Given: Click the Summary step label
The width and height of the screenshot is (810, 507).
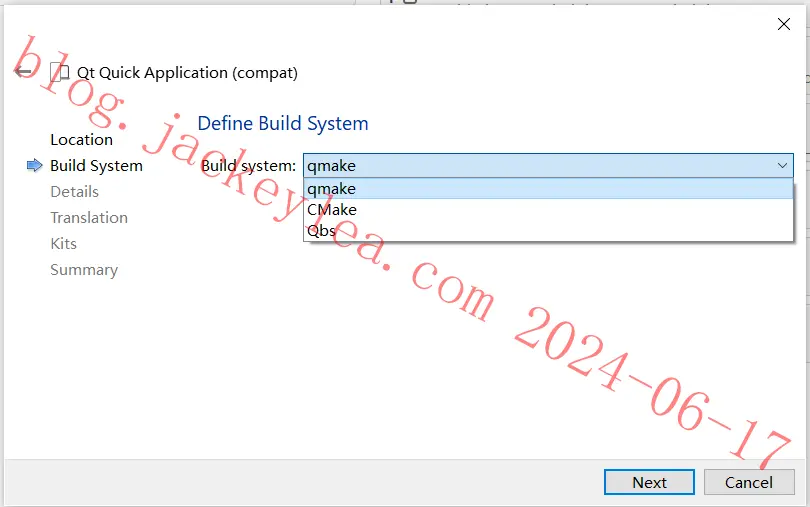Looking at the screenshot, I should pyautogui.click(x=84, y=270).
